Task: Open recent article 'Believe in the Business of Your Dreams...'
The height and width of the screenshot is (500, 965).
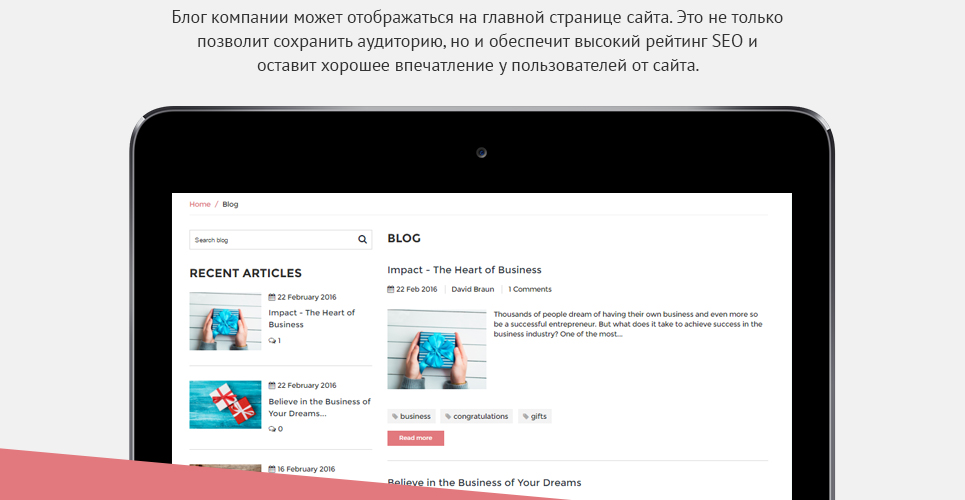Action: pyautogui.click(x=319, y=407)
